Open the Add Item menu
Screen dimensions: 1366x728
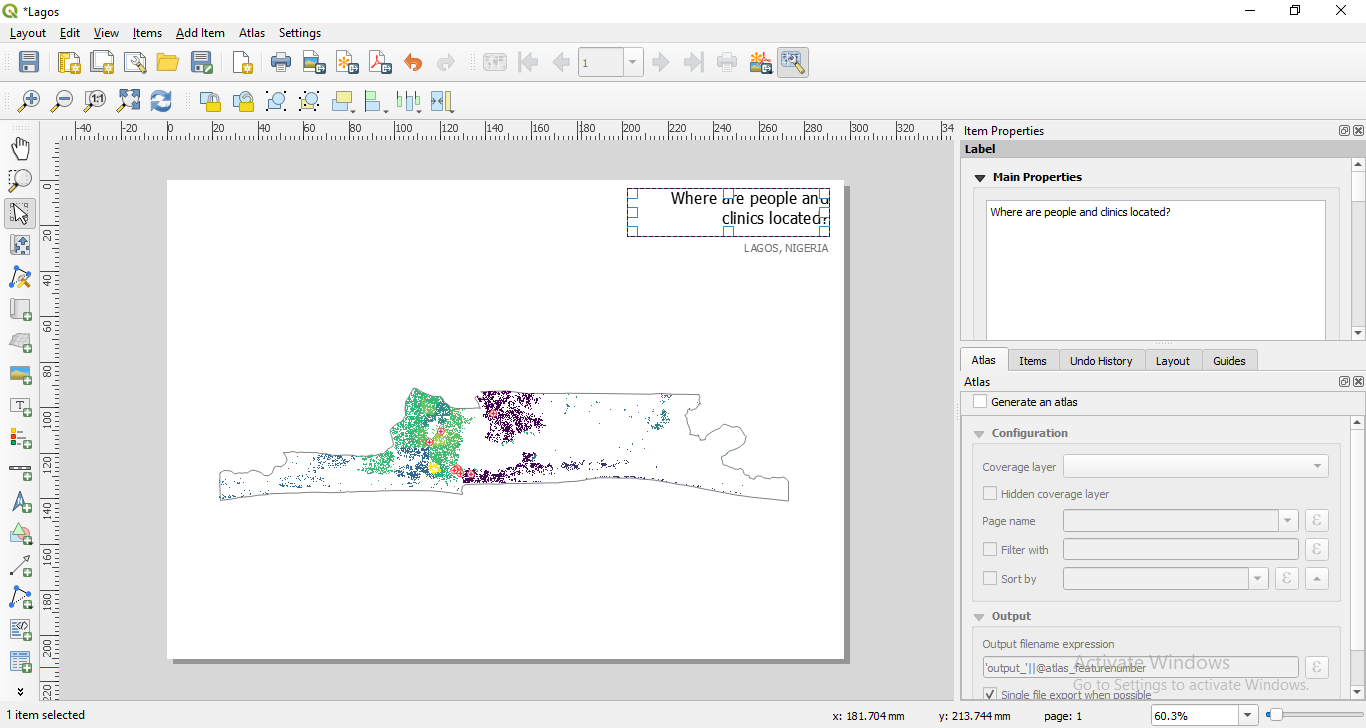pos(200,33)
